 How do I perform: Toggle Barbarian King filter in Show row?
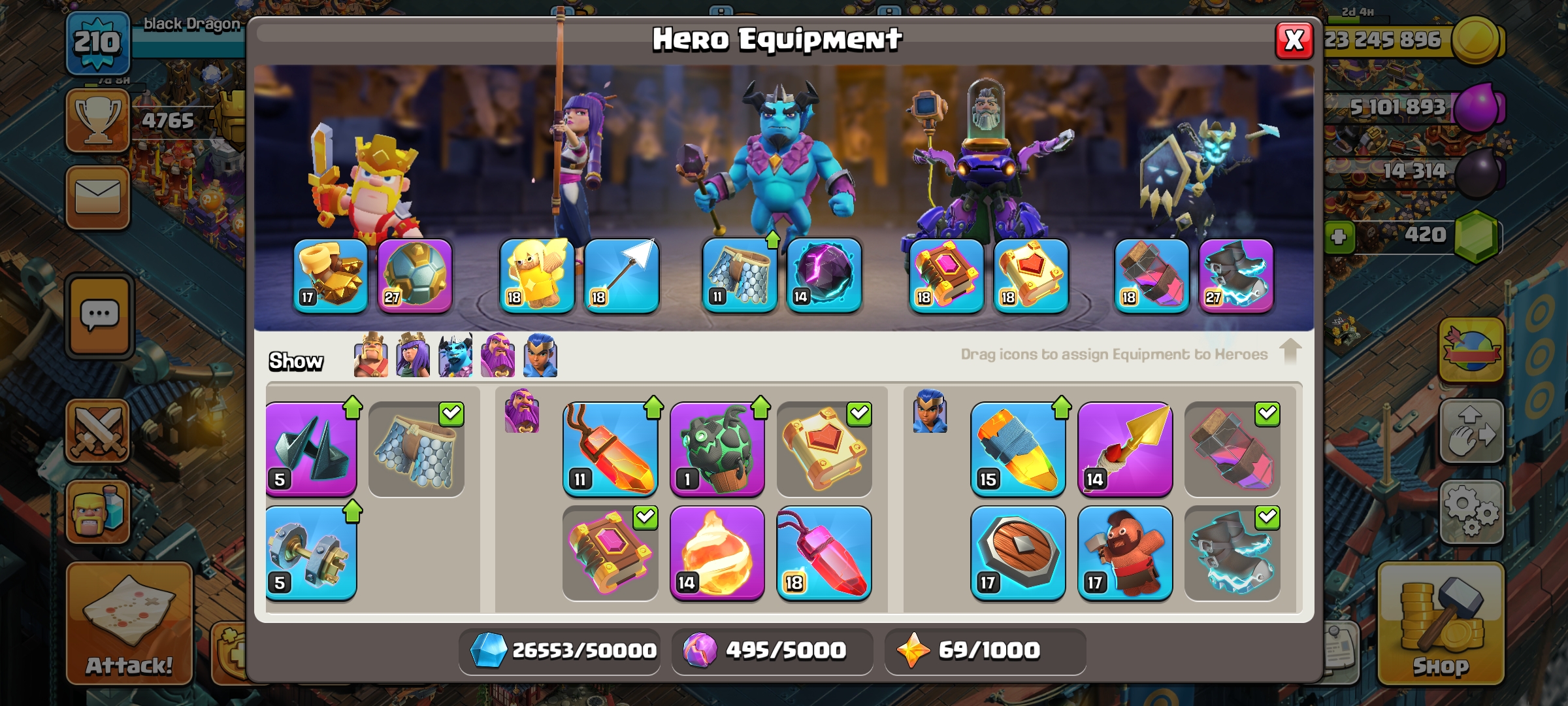(370, 356)
